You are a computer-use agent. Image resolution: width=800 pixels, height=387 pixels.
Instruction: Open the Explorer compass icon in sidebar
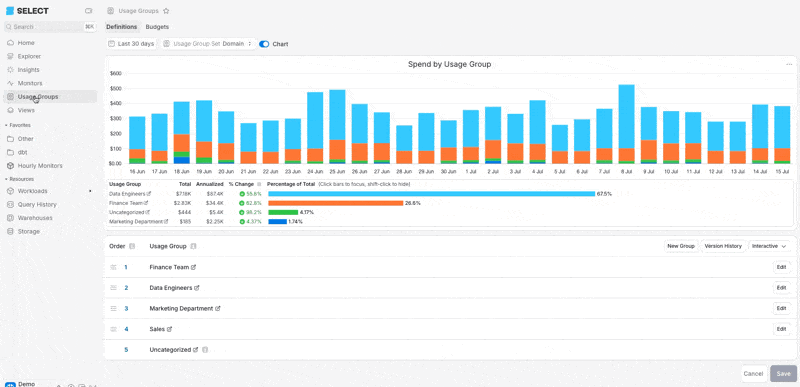click(10, 56)
